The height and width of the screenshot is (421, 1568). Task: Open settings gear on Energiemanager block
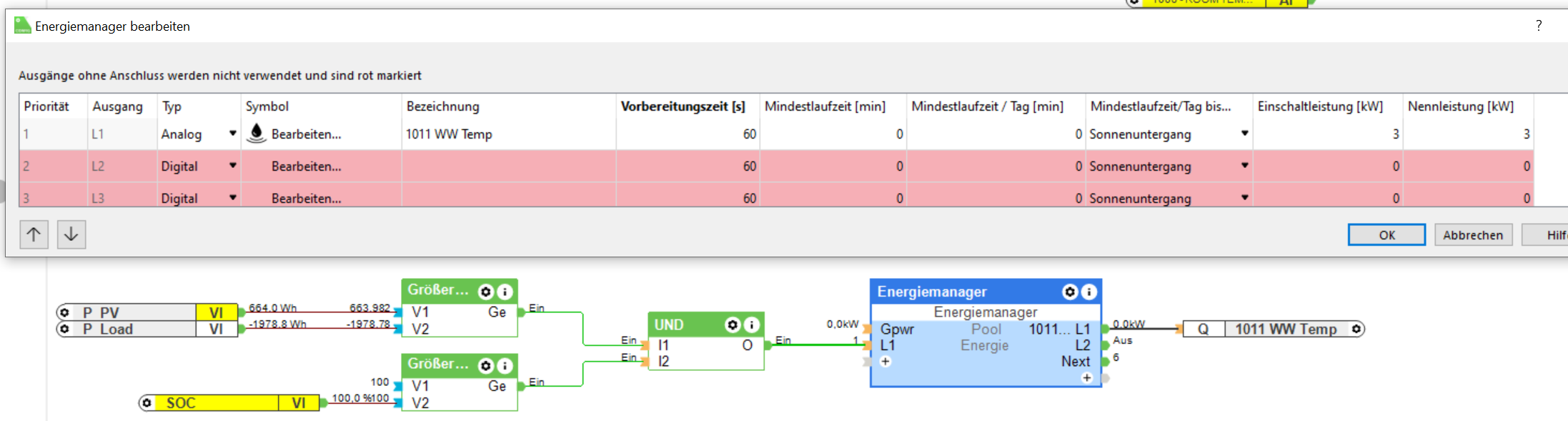[1070, 292]
